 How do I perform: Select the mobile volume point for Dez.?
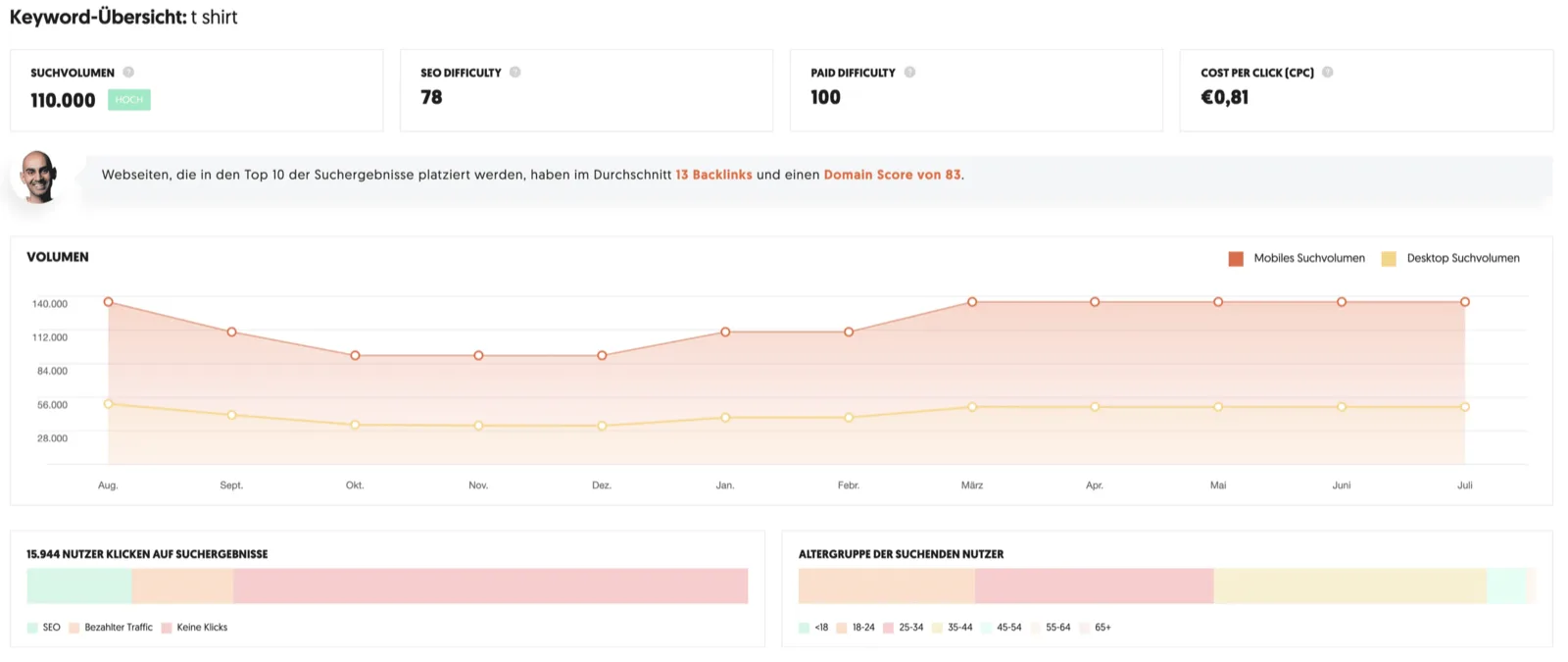(x=602, y=355)
